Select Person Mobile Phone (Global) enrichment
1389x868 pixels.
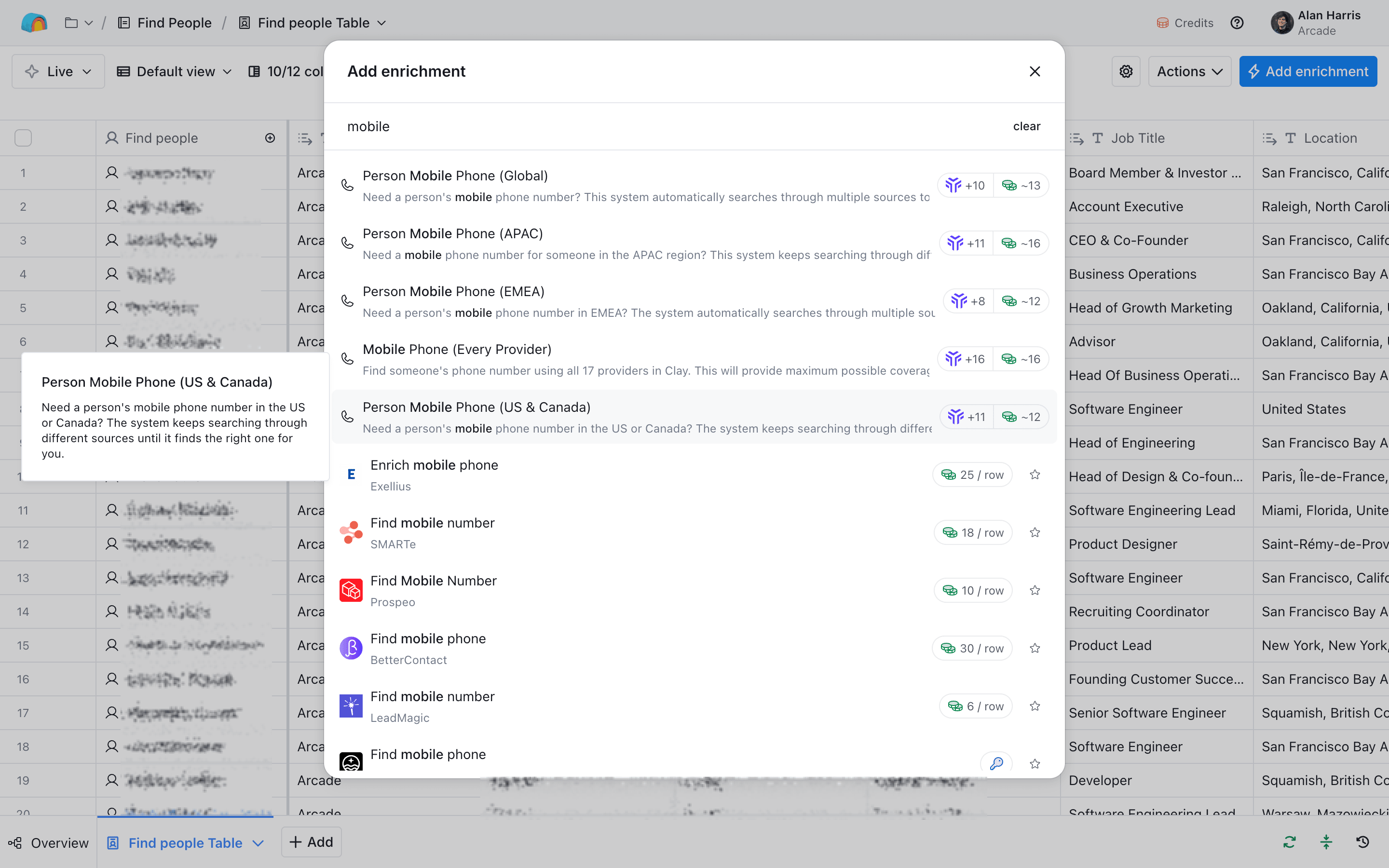click(x=694, y=186)
